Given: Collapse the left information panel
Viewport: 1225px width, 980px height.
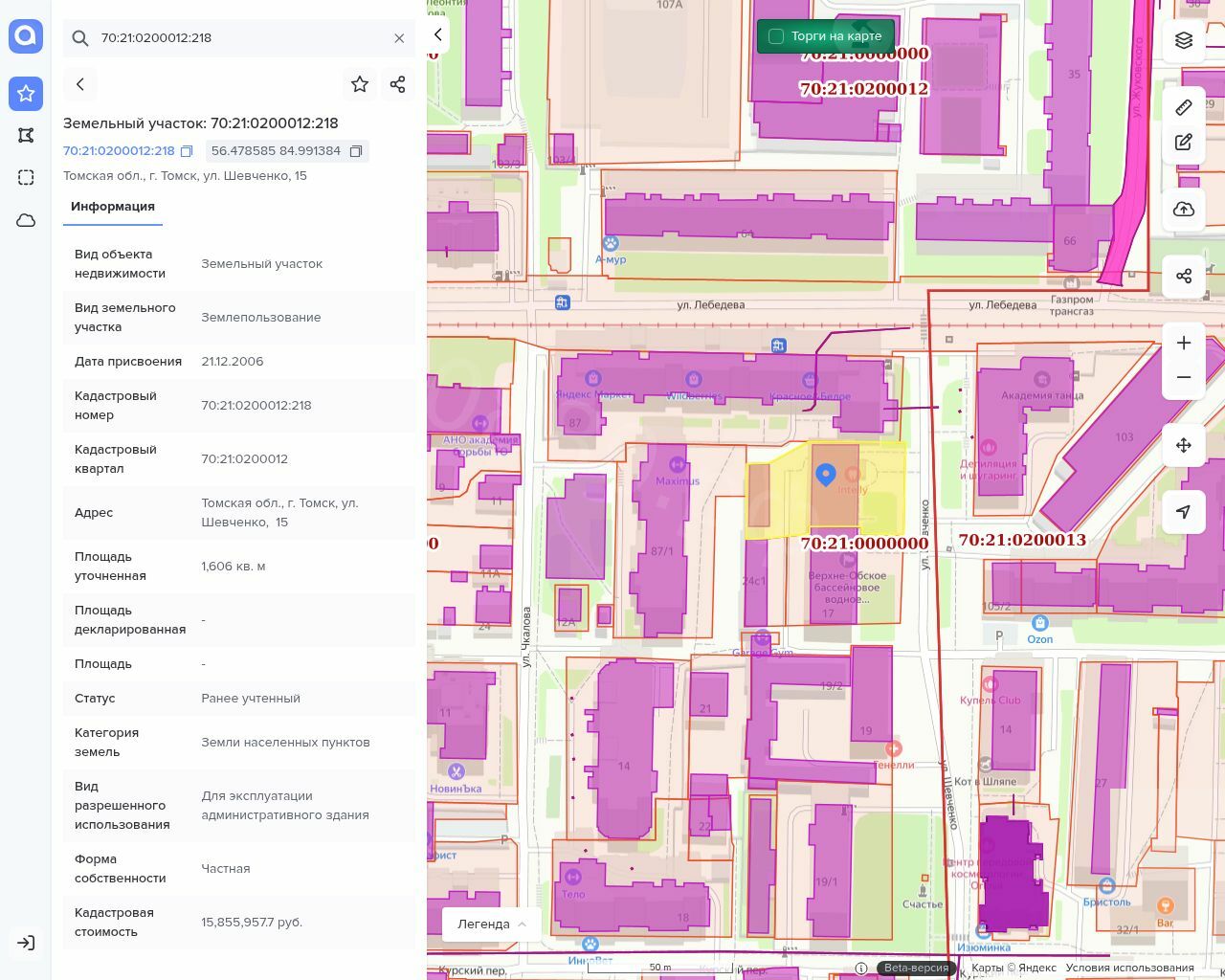Looking at the screenshot, I should click(x=438, y=35).
